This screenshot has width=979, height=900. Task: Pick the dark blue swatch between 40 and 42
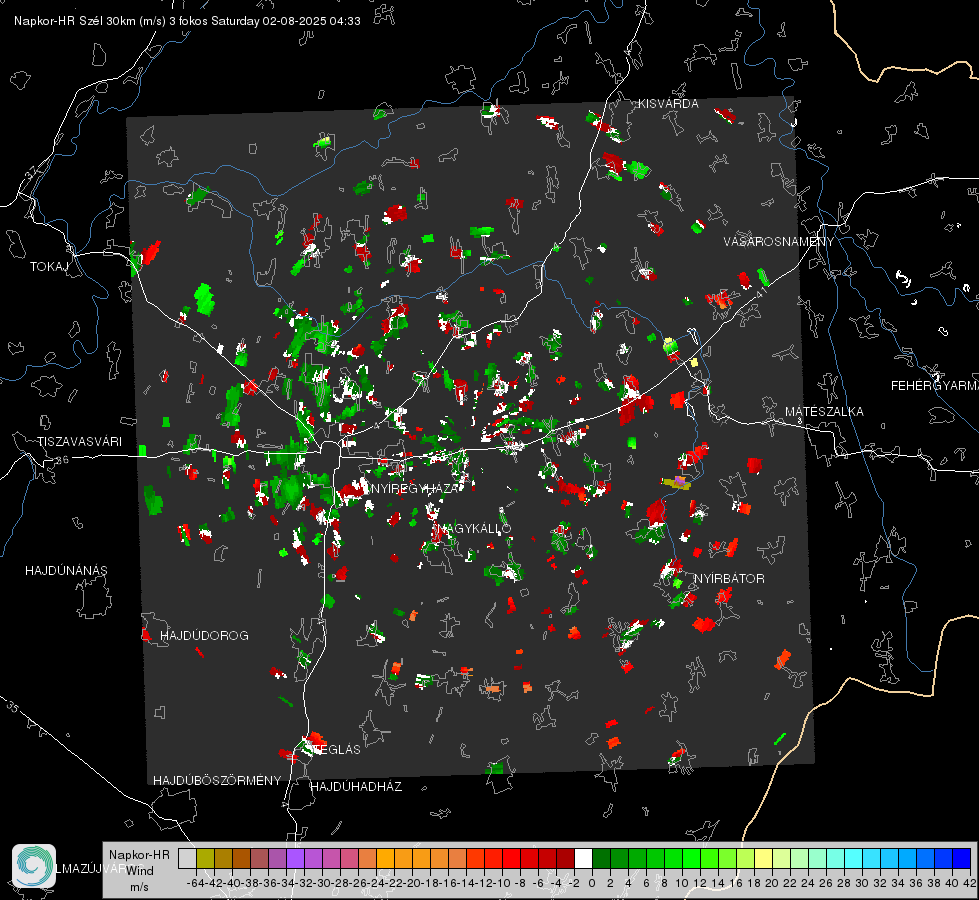pyautogui.click(x=961, y=858)
